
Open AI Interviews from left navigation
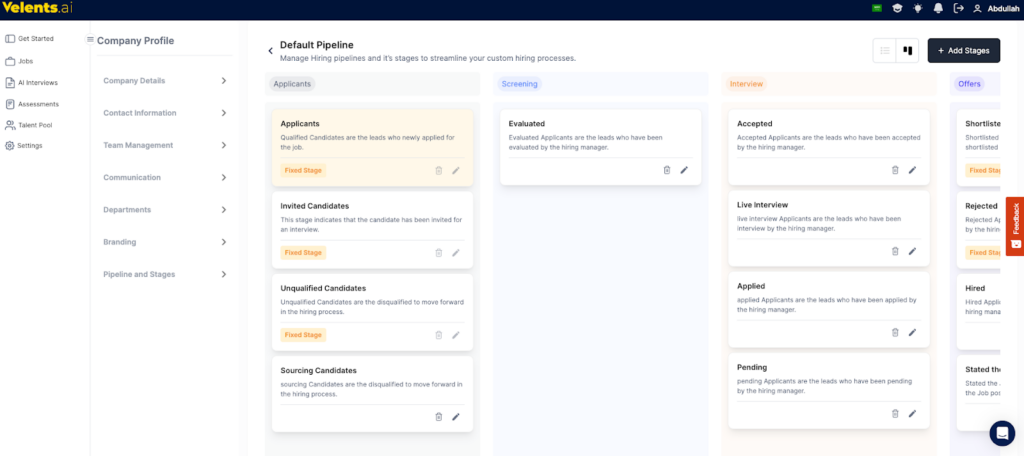[37, 82]
